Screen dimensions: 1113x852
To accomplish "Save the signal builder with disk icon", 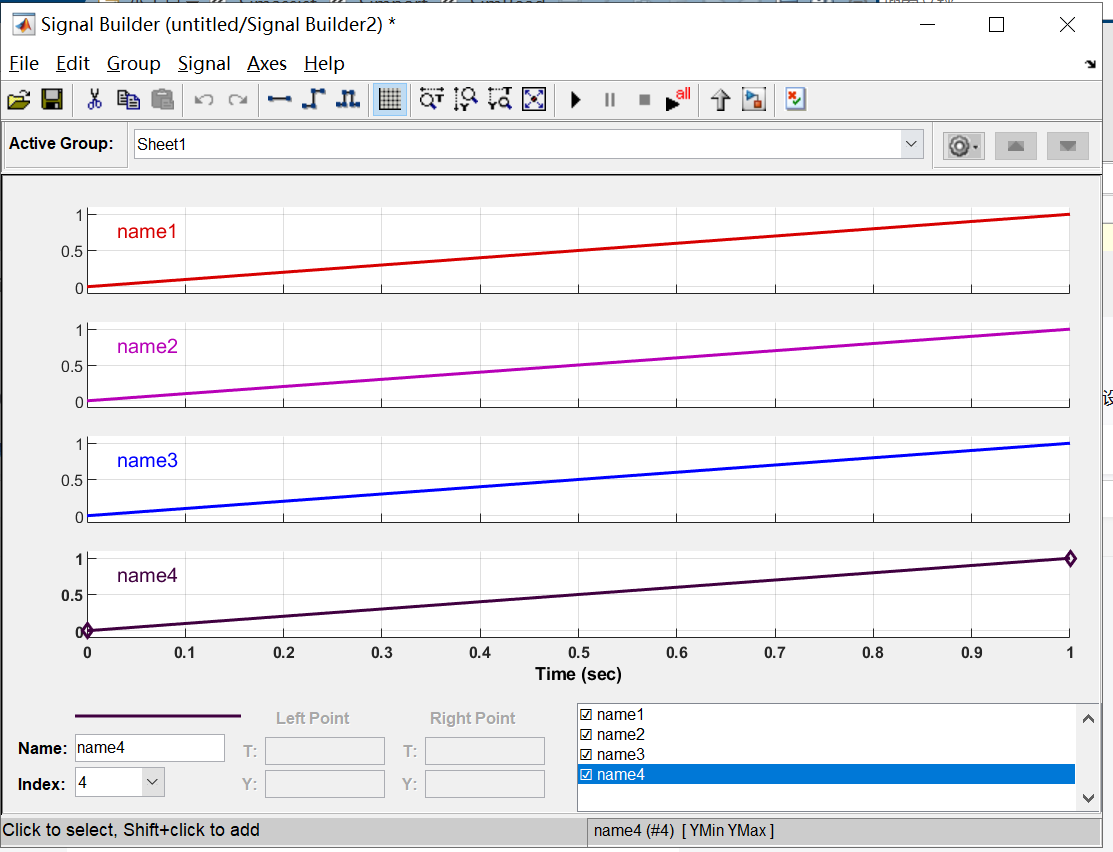I will (x=53, y=99).
